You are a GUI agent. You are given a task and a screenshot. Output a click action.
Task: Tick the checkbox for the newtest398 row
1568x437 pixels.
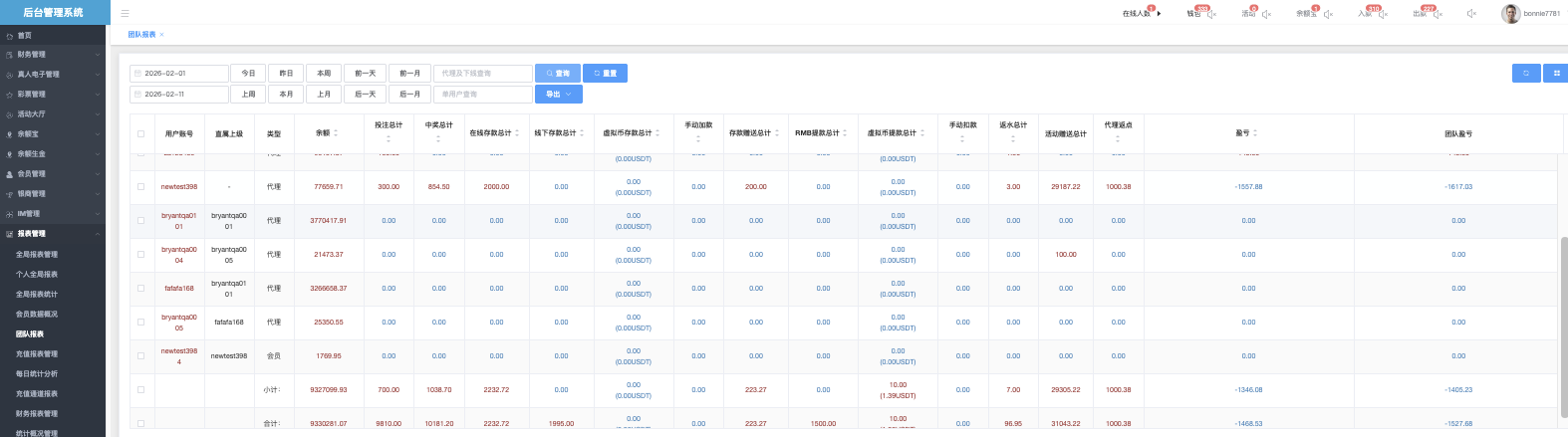point(140,187)
